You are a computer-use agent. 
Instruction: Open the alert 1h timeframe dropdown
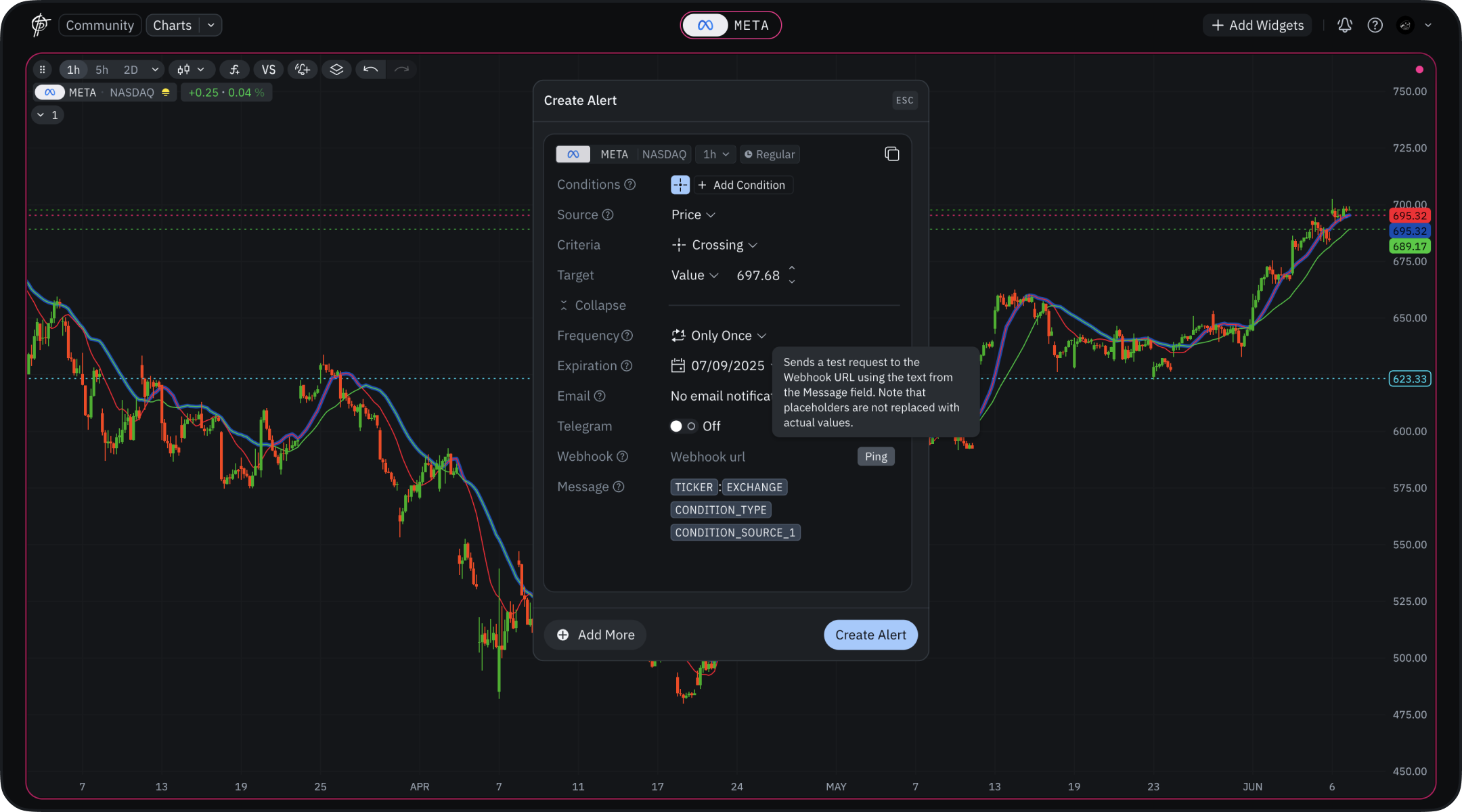(715, 154)
